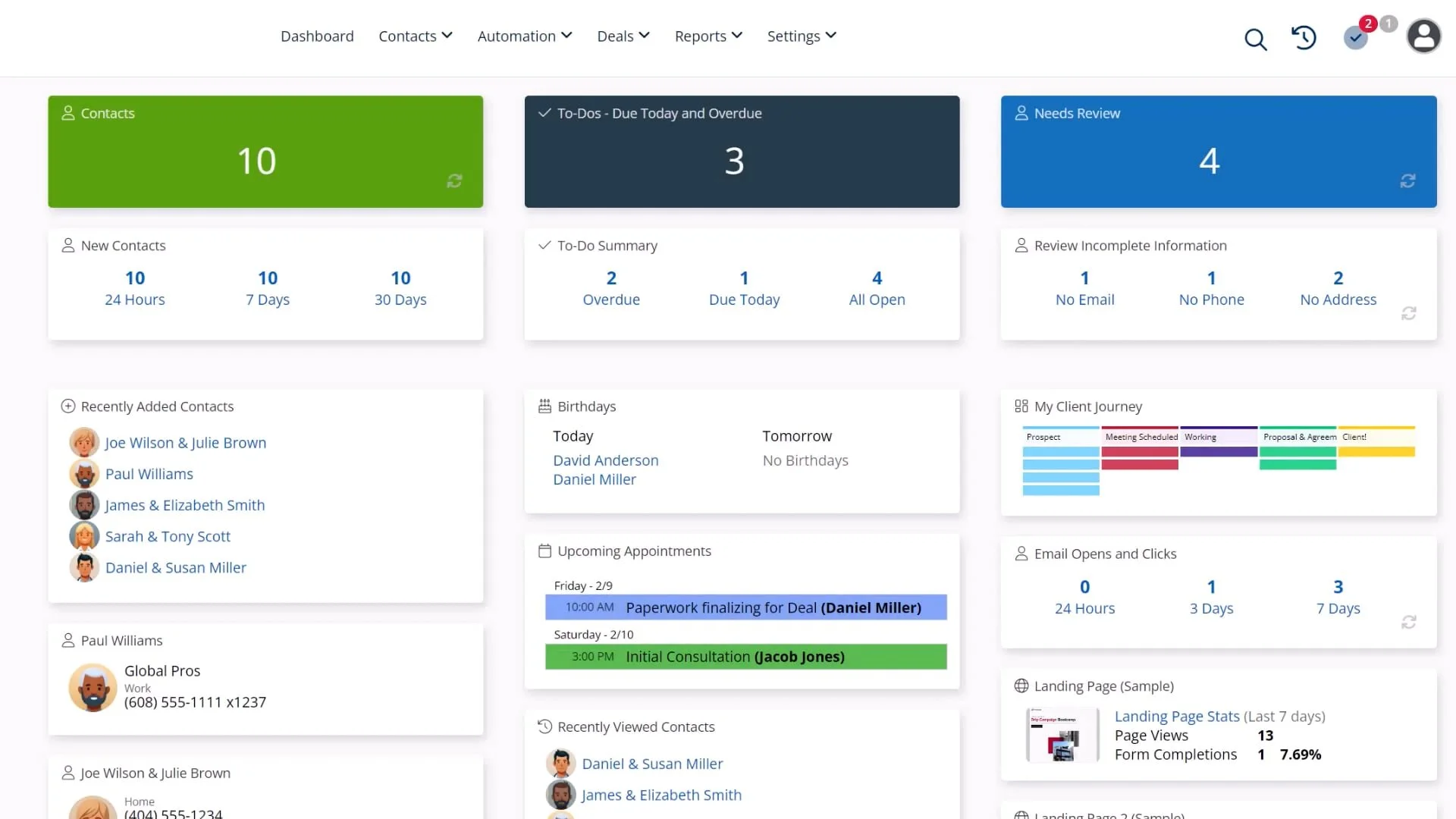Open the recent history clock icon

coord(1304,37)
